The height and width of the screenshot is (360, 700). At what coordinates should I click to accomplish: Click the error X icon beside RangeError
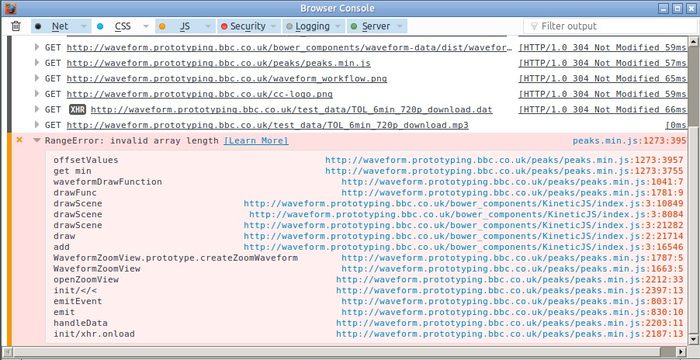pyautogui.click(x=19, y=140)
